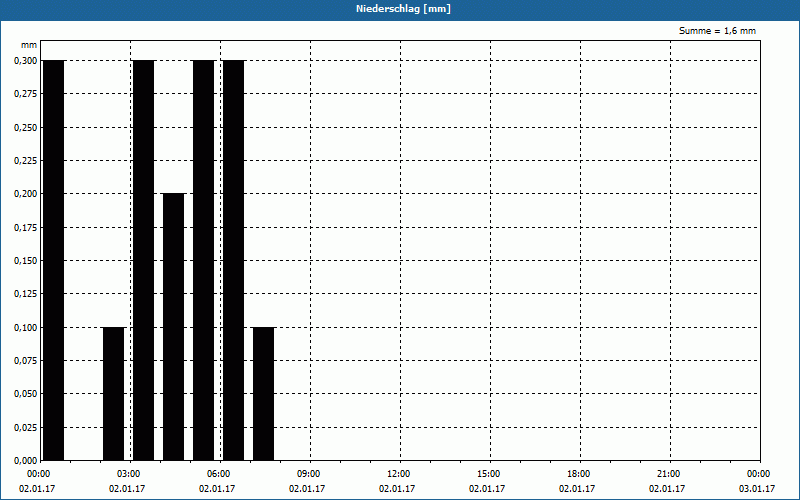Click the 00:00 label above date 03.01.17
This screenshot has height=500, width=800.
[x=758, y=474]
